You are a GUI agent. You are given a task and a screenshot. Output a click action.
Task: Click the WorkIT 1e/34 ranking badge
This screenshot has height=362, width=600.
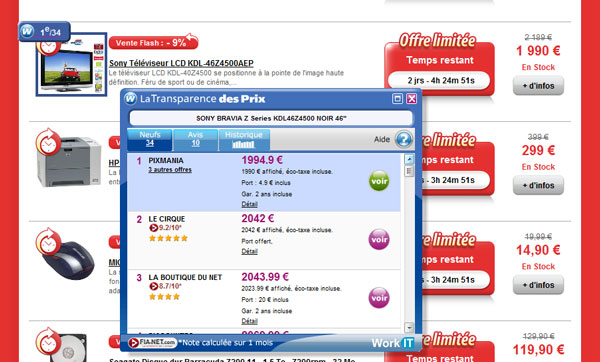pos(44,31)
